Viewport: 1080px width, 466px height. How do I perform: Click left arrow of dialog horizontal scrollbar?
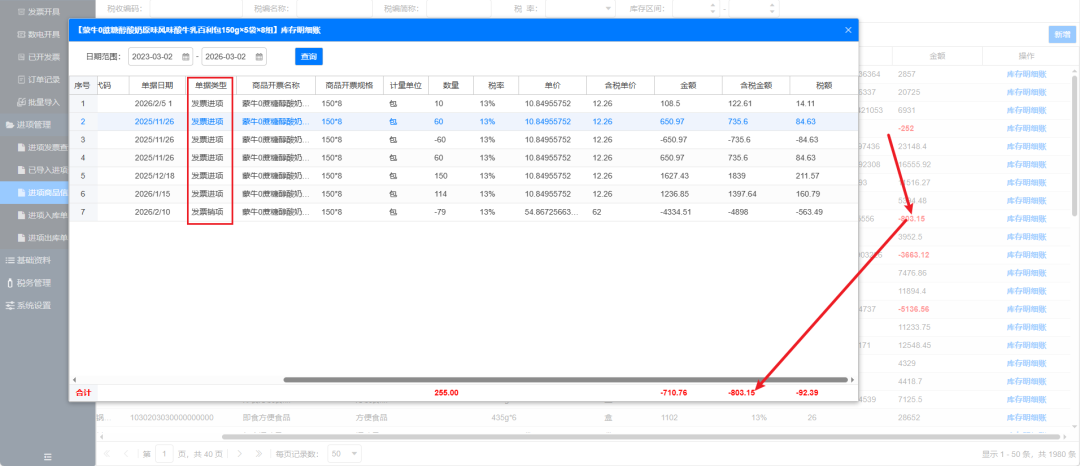(74, 379)
